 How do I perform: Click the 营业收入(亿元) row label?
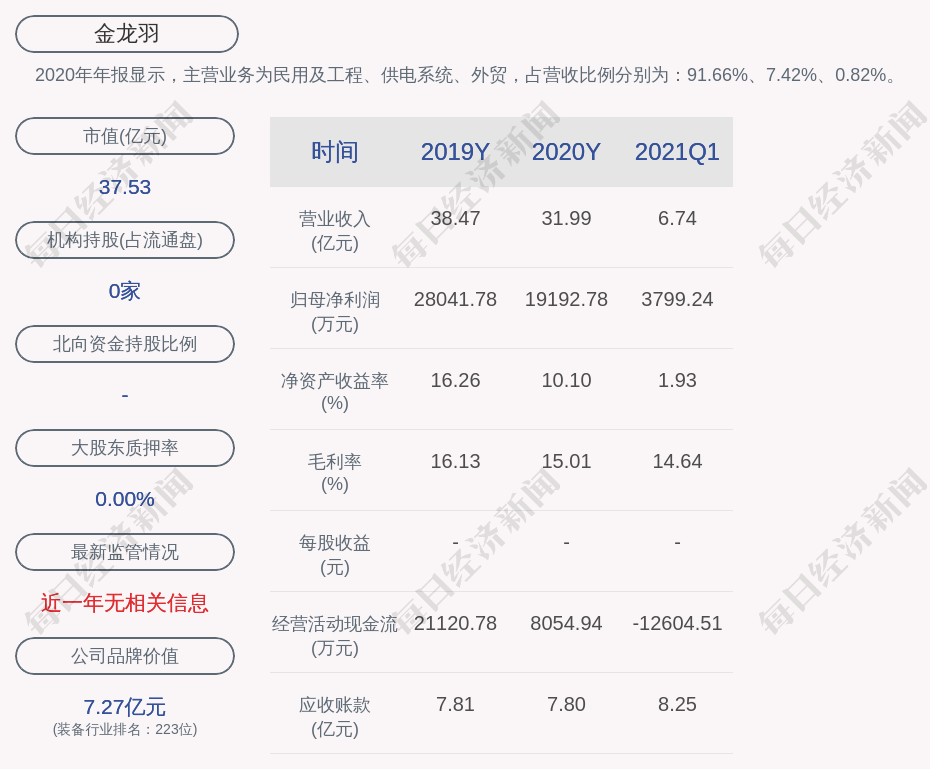point(335,231)
